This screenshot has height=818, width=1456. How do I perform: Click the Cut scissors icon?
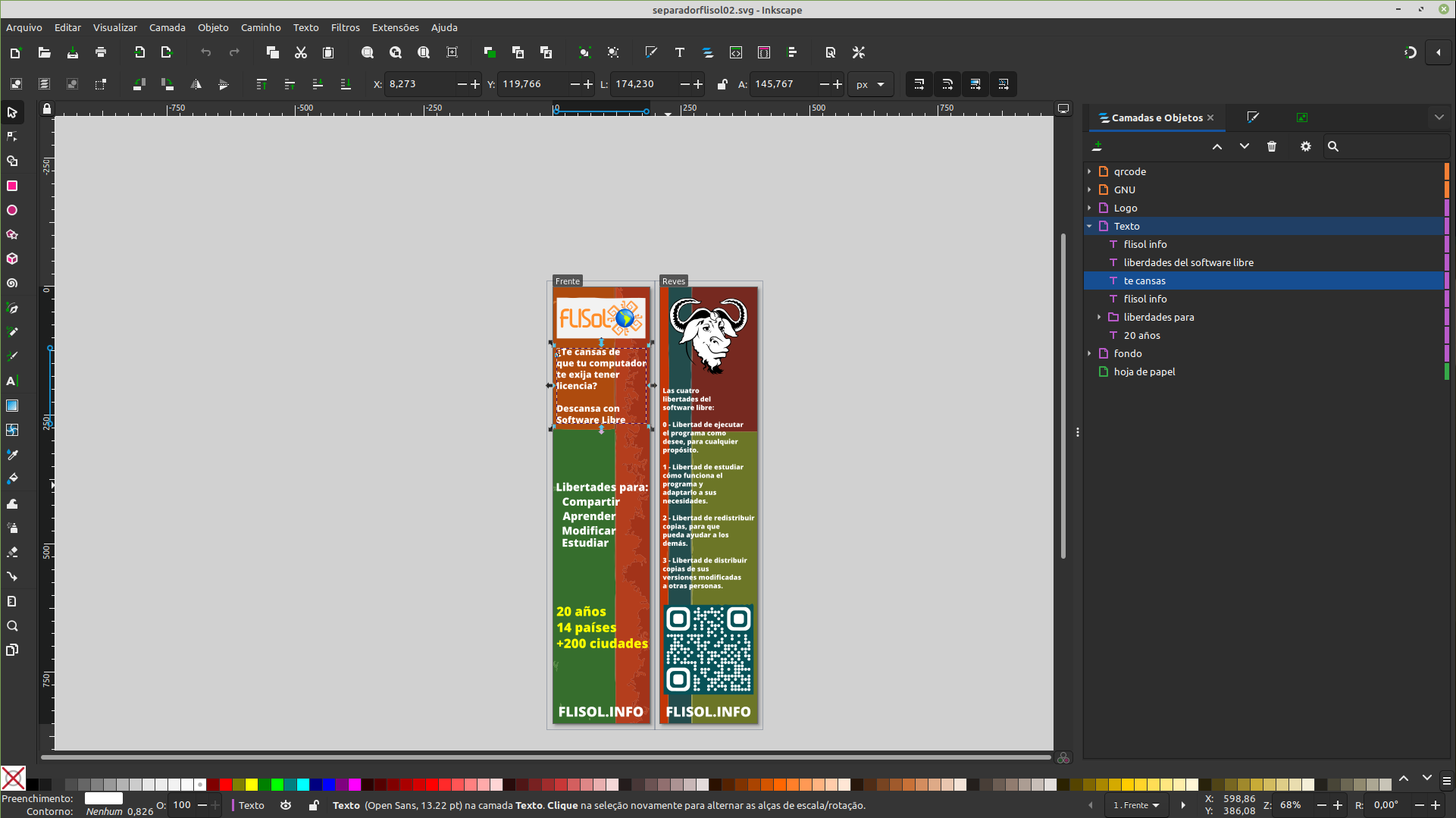click(x=301, y=52)
